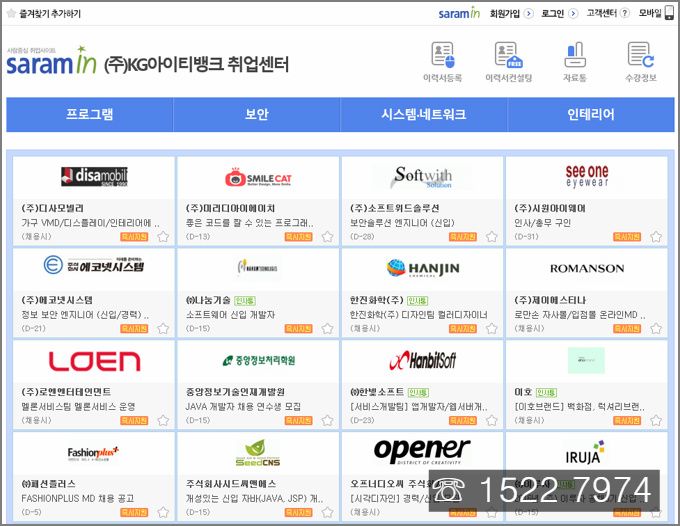This screenshot has width=680, height=526.
Task: Click company name (주)제이에스티나
Action: pos(550,300)
